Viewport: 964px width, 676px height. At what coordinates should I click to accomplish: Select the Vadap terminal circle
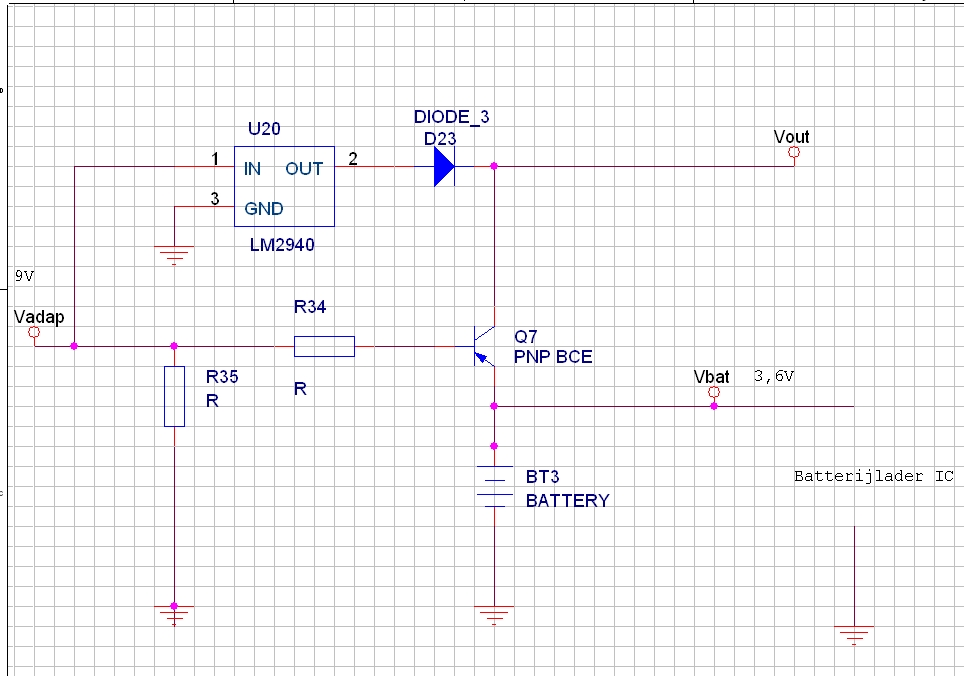pos(34,332)
